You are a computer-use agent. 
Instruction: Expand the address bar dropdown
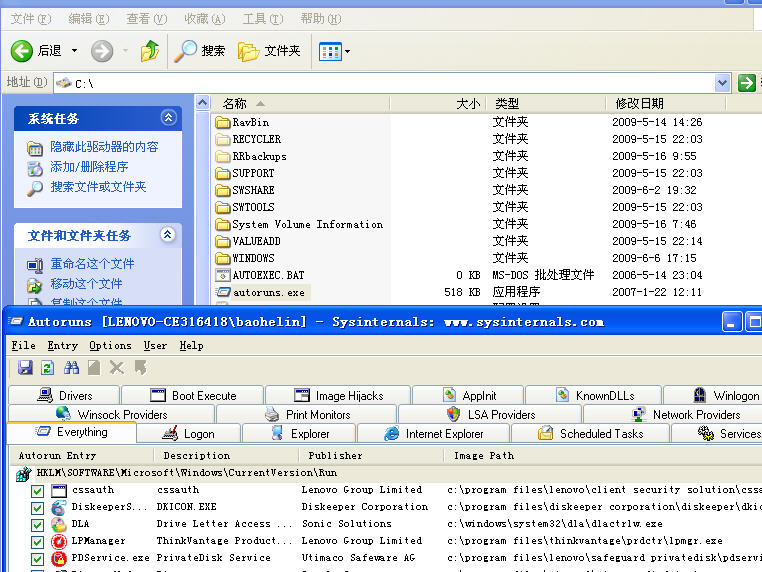[x=723, y=83]
